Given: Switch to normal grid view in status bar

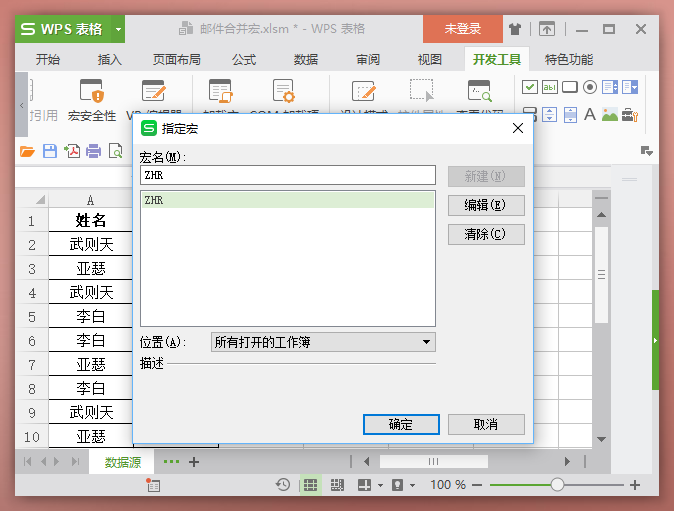Looking at the screenshot, I should click(x=310, y=485).
